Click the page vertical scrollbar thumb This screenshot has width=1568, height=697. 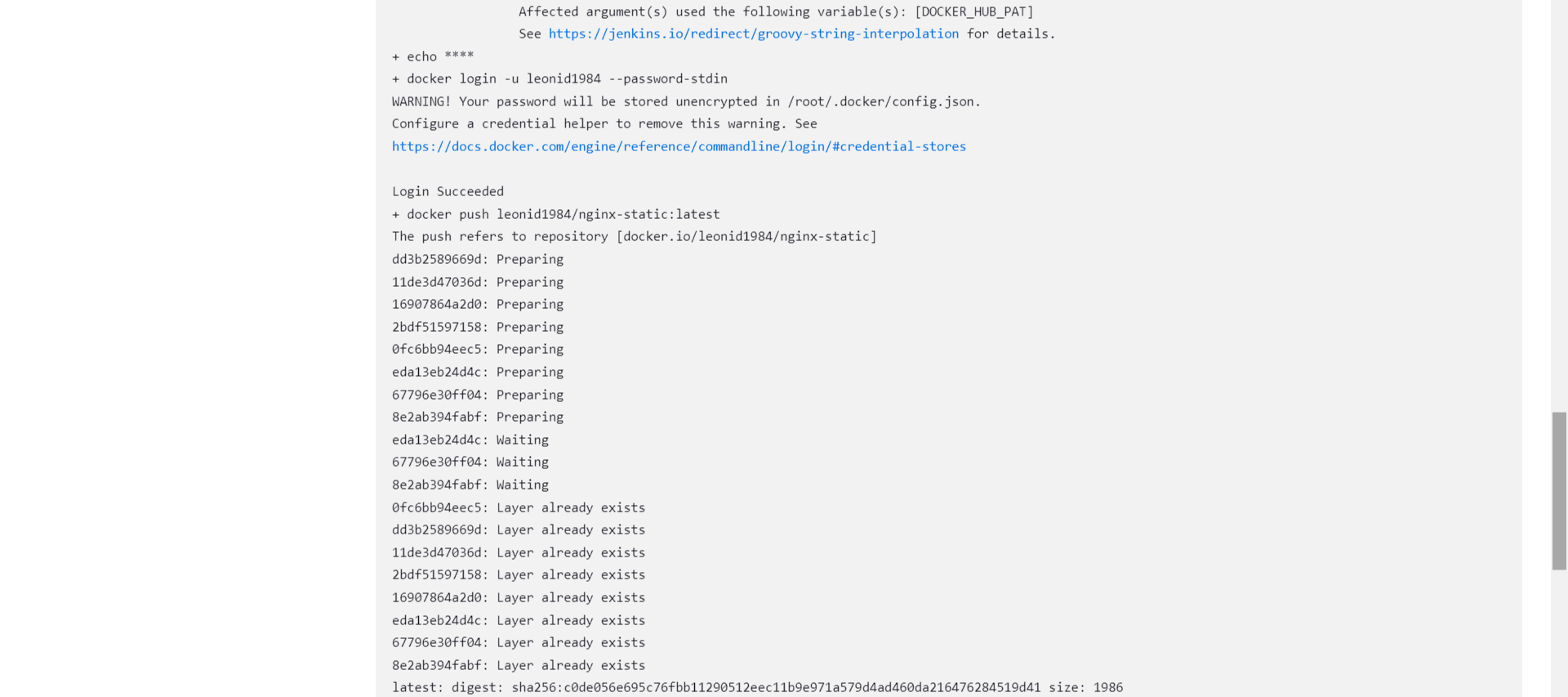click(1559, 491)
